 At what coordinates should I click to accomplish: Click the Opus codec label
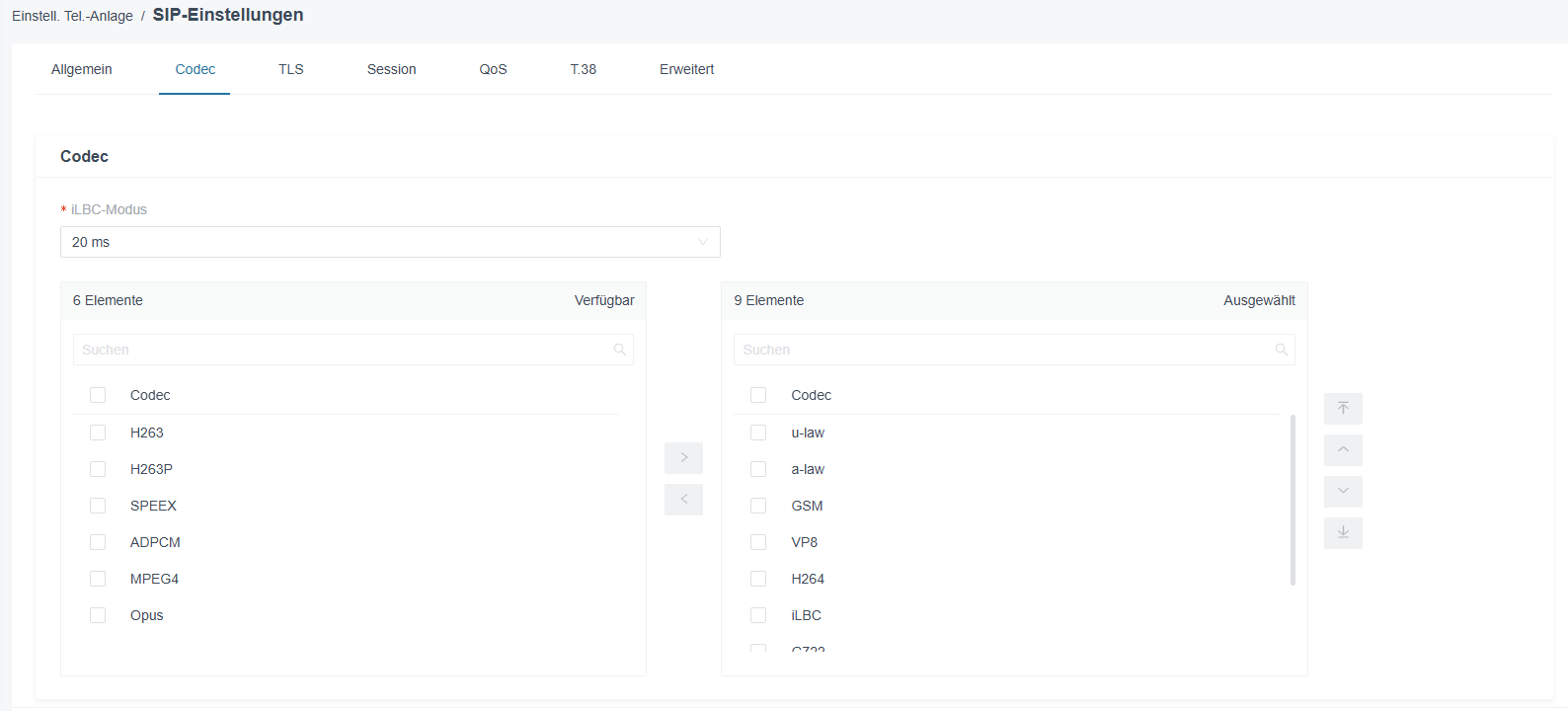[147, 615]
